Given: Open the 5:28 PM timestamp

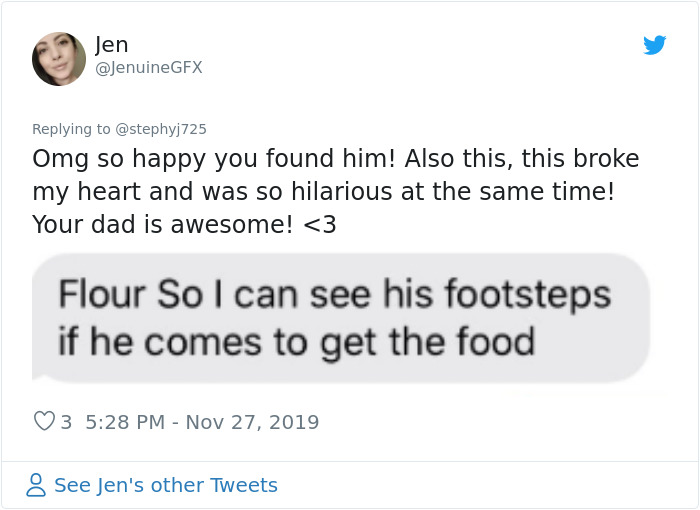Looking at the screenshot, I should (x=125, y=422).
